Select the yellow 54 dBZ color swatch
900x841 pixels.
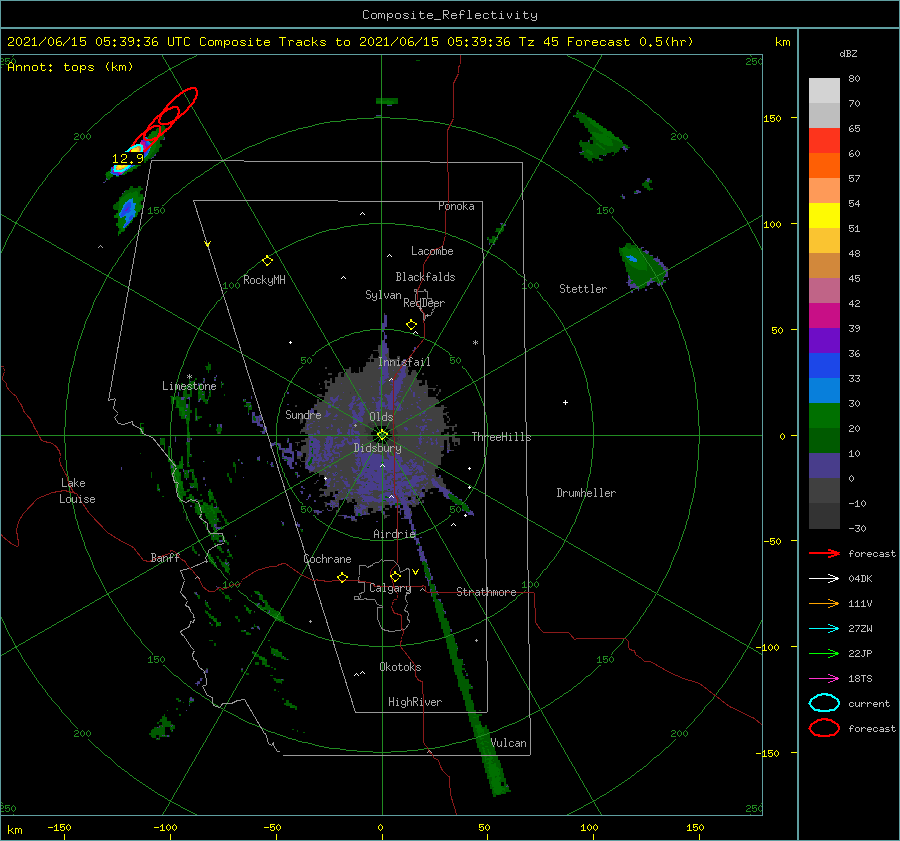tap(824, 215)
